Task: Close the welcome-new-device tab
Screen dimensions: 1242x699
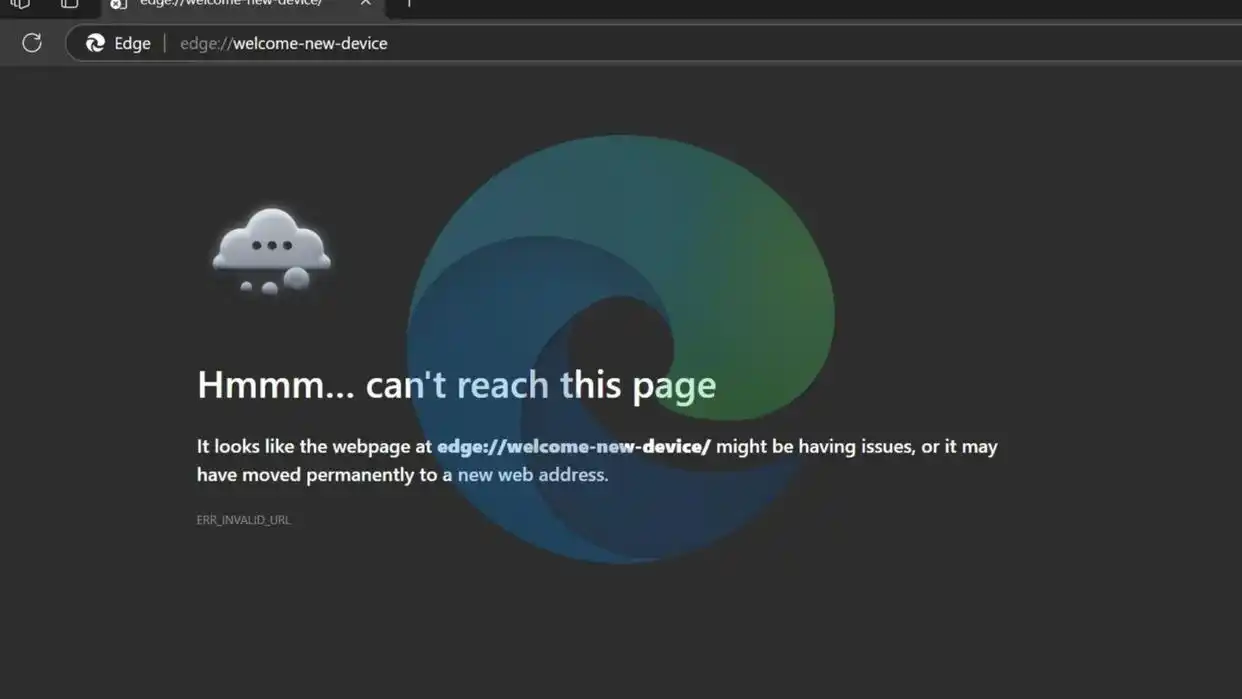Action: click(365, 4)
